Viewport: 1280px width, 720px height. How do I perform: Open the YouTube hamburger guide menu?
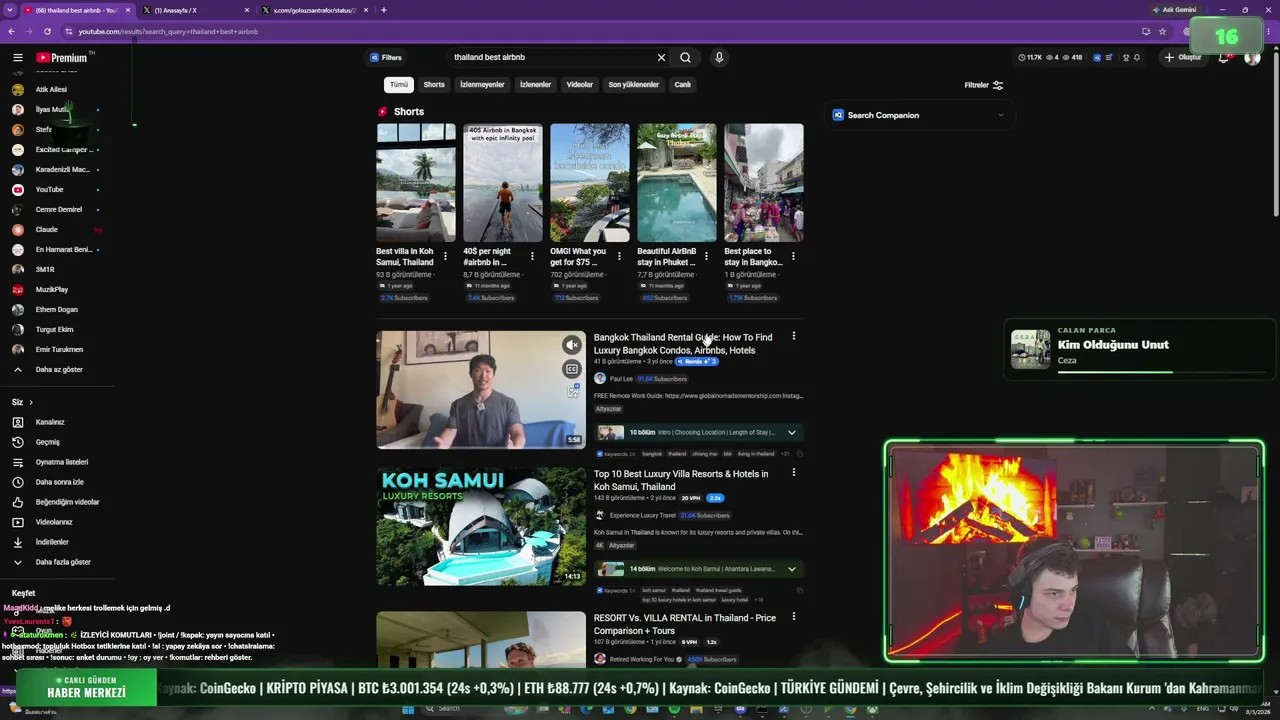(x=18, y=58)
